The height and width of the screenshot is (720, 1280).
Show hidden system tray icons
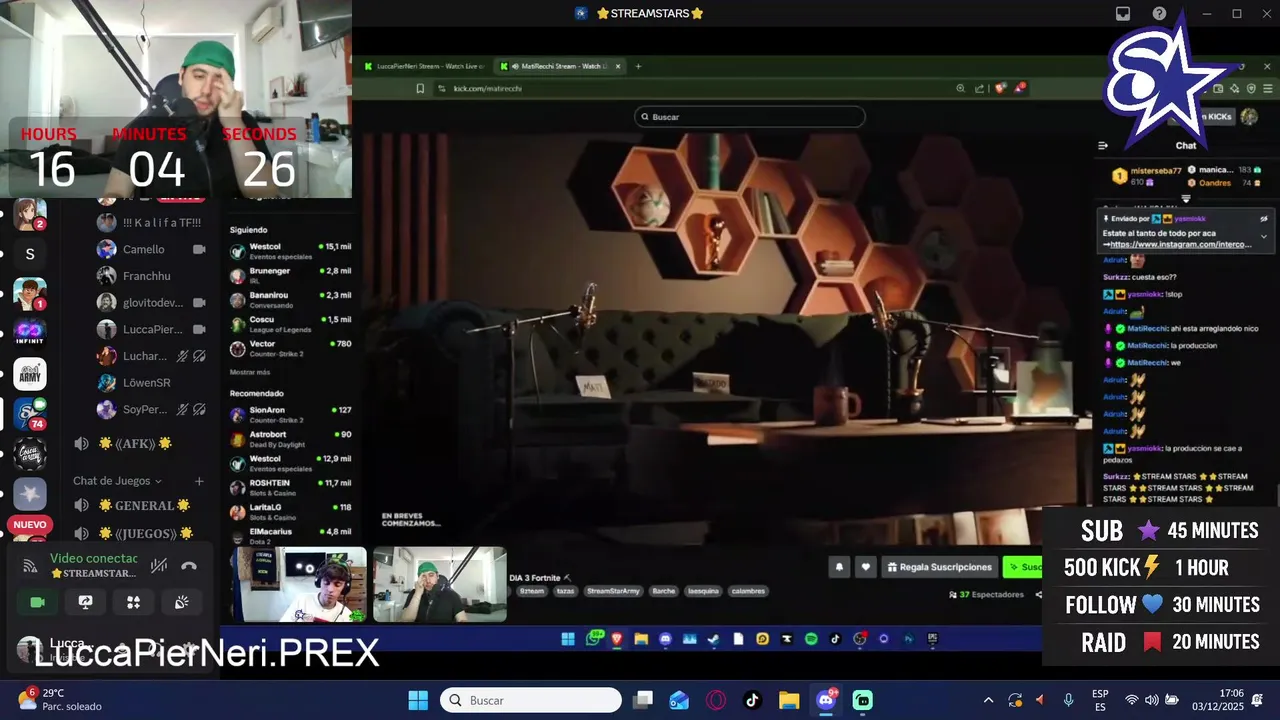[988, 700]
